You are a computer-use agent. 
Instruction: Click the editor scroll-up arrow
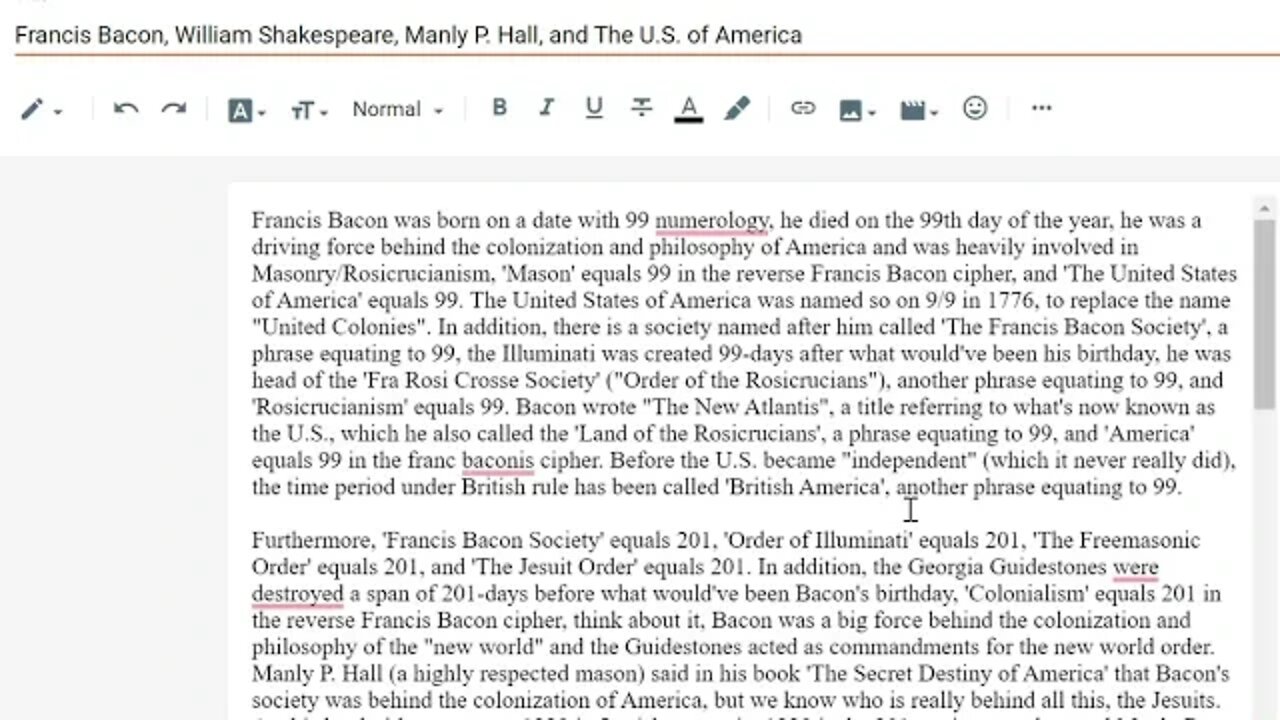pyautogui.click(x=1264, y=209)
